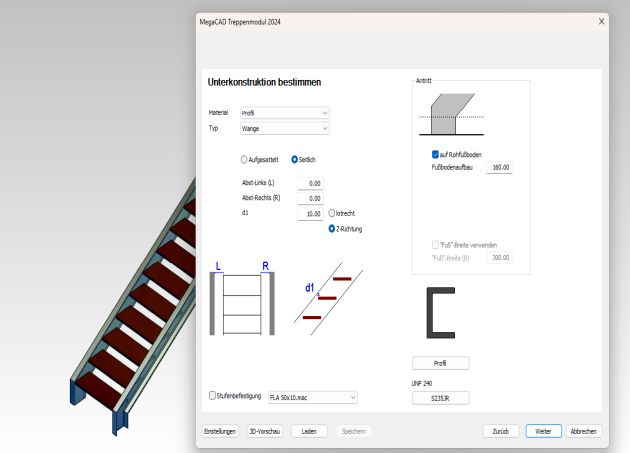Open the Typ dropdown showing Wange
Viewport: 630px width, 453px height.
click(284, 129)
